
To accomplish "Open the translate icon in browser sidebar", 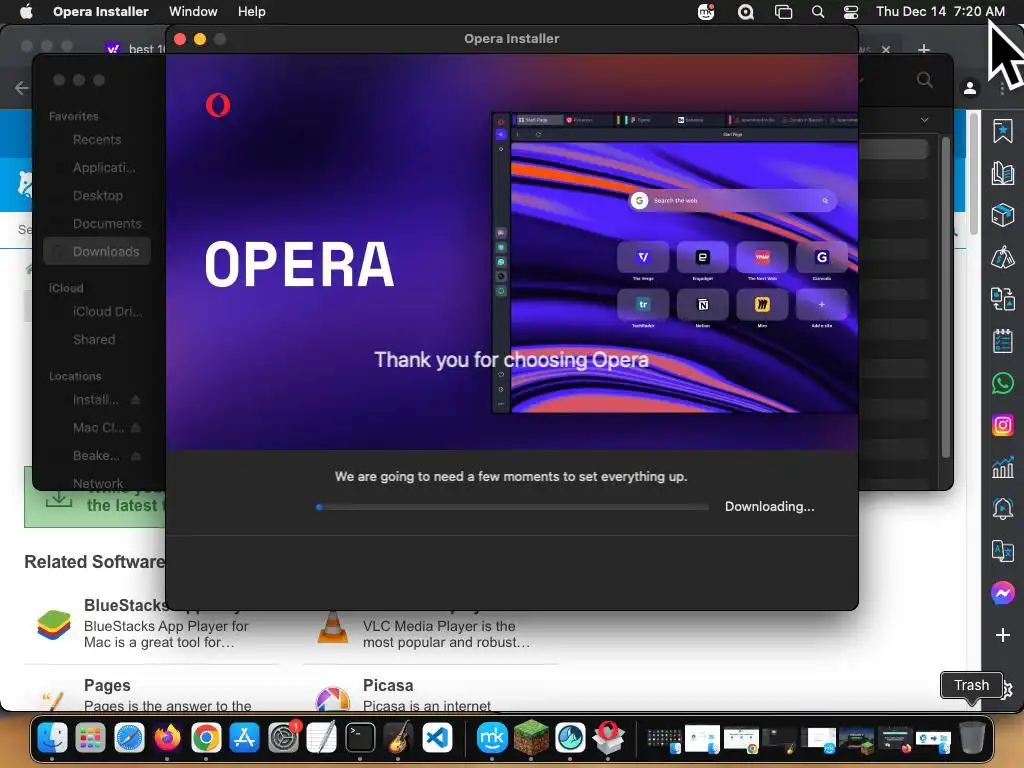I will click(1002, 551).
